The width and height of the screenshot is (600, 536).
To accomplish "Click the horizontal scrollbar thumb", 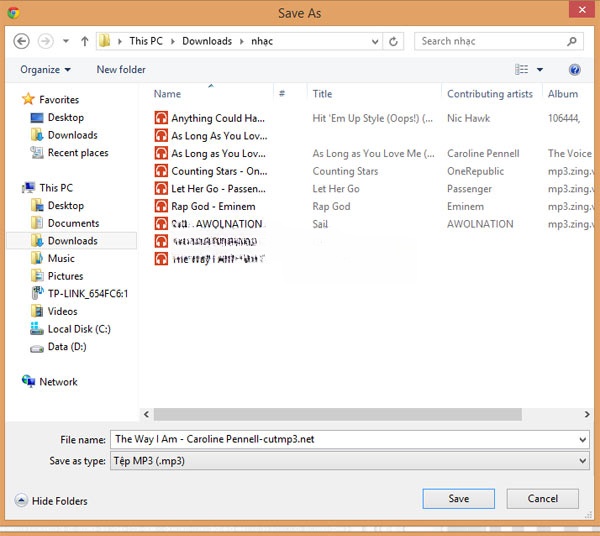I will pyautogui.click(x=338, y=414).
